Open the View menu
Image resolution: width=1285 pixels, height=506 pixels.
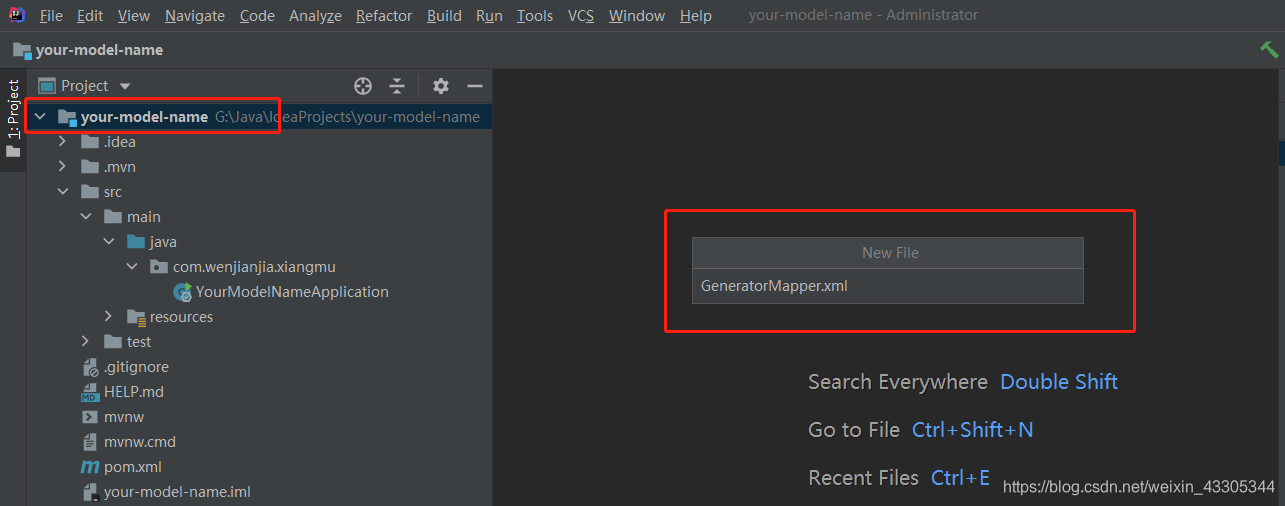click(x=134, y=15)
